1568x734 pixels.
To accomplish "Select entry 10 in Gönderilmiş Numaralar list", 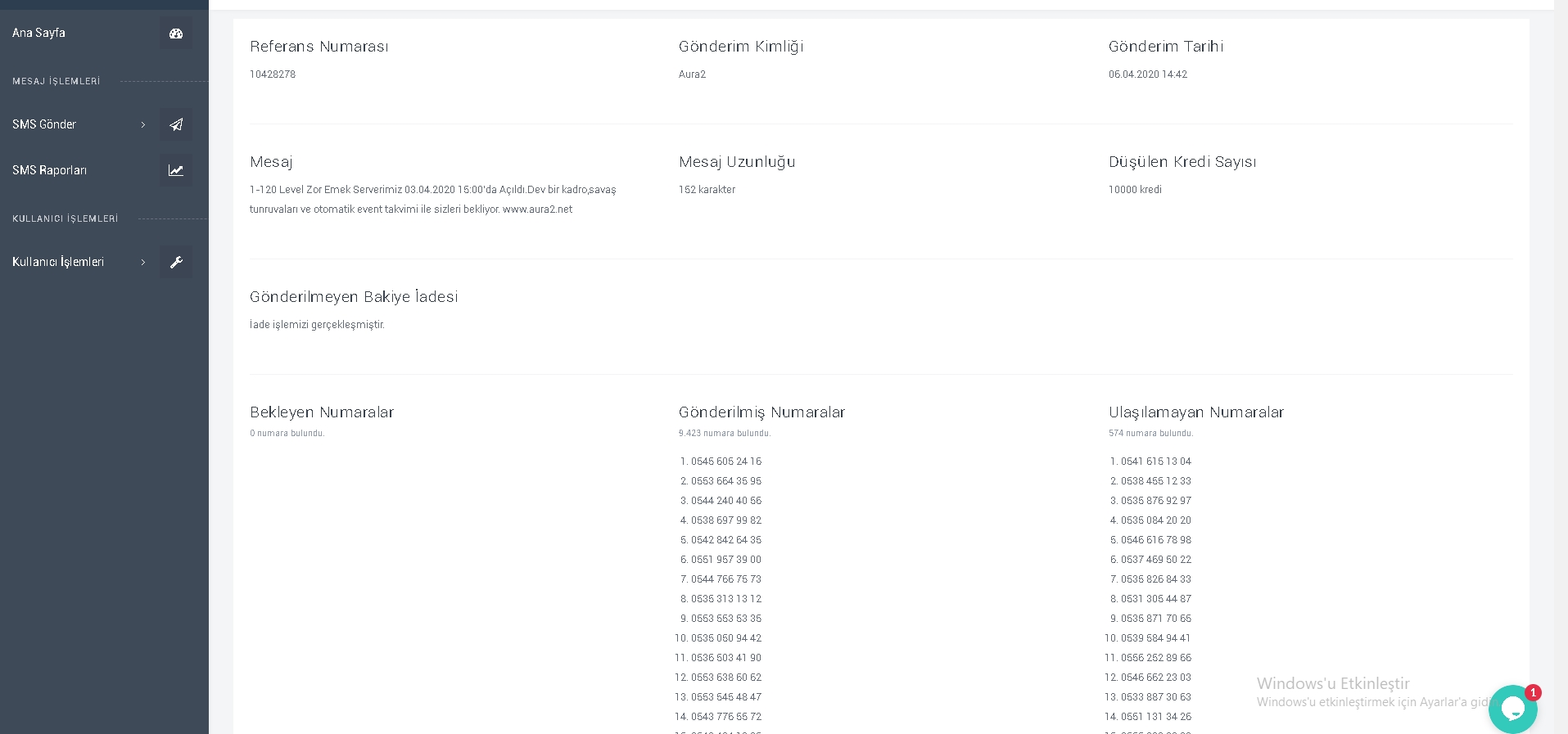I will coord(726,638).
